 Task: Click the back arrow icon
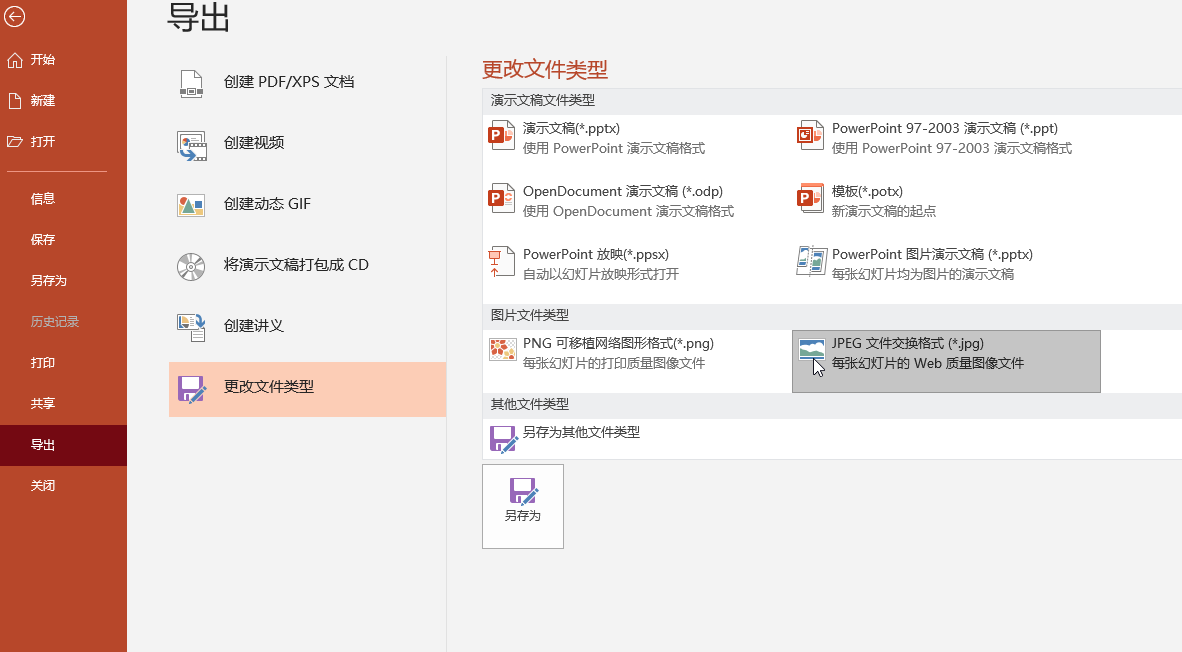(x=14, y=16)
